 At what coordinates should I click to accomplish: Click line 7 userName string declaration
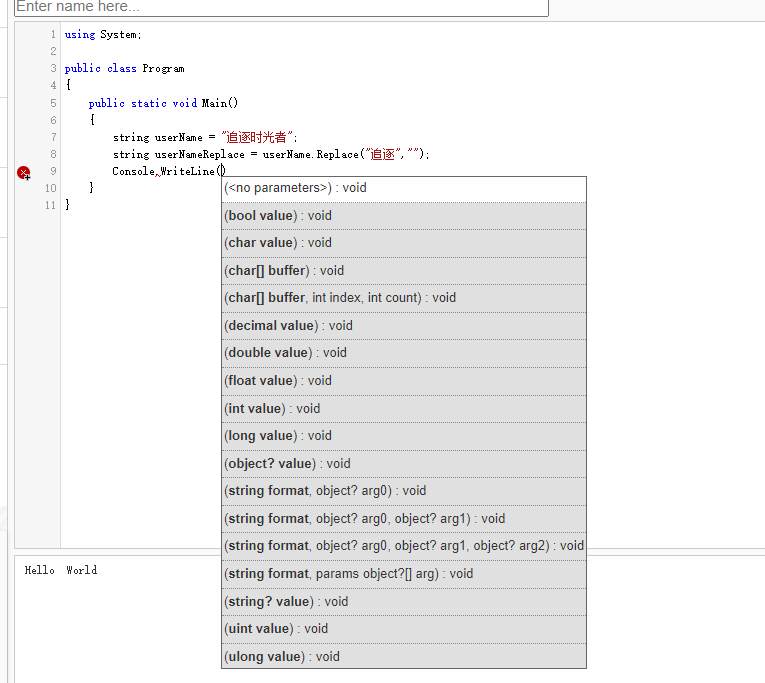[x=205, y=137]
